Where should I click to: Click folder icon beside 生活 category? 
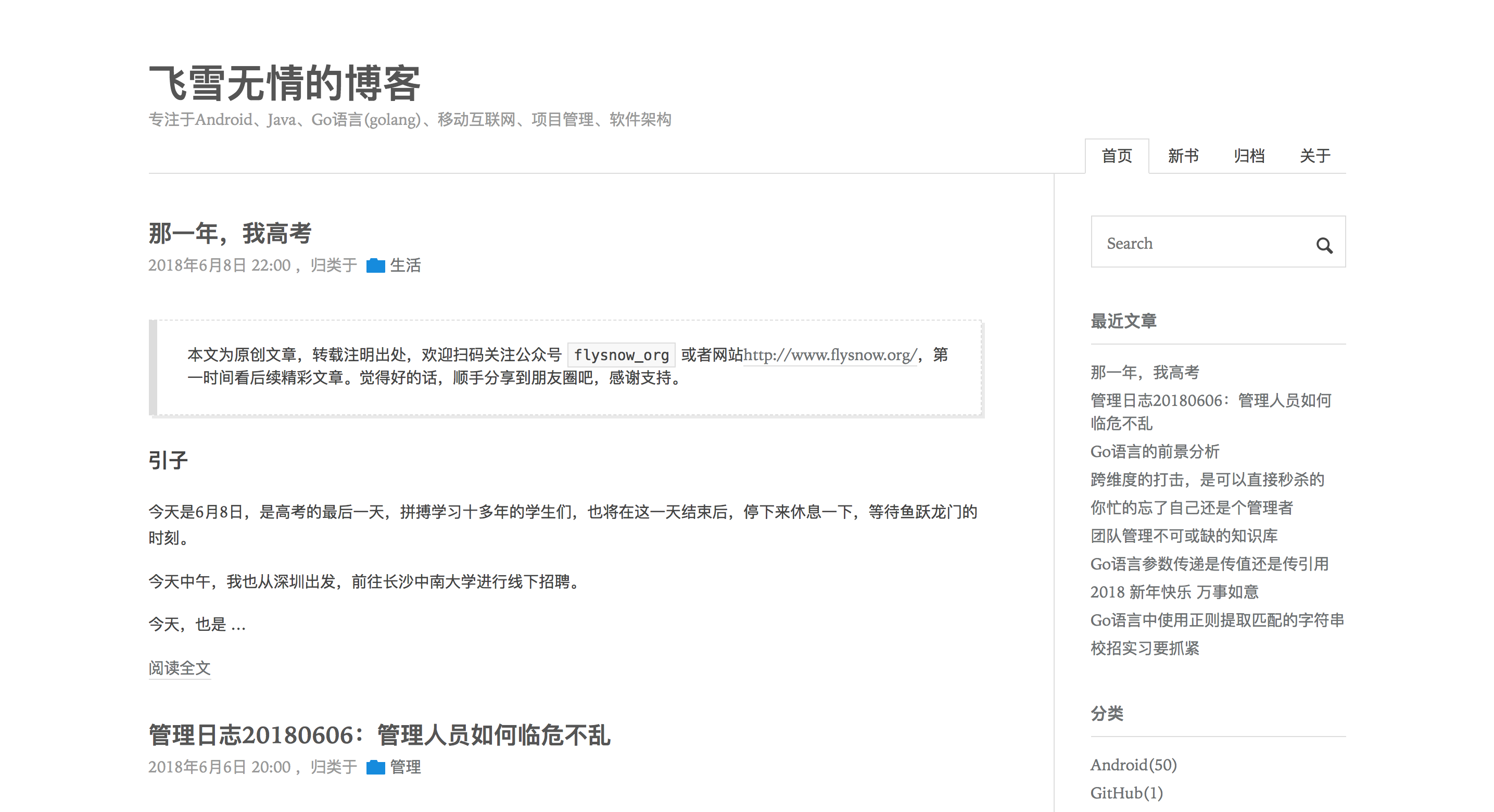click(375, 265)
